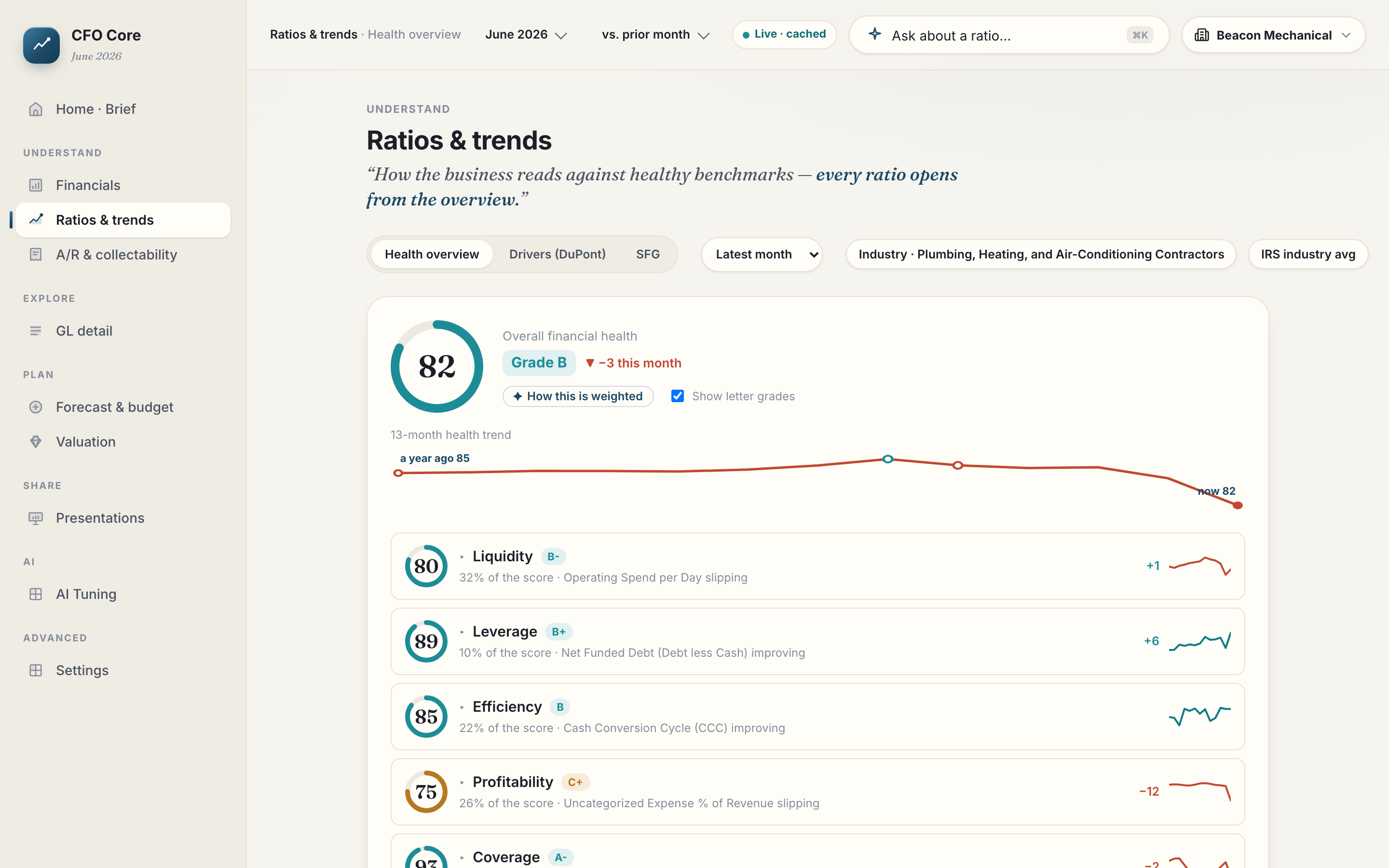This screenshot has height=868, width=1389.
Task: Expand the Profitability row triangle
Action: (x=462, y=783)
